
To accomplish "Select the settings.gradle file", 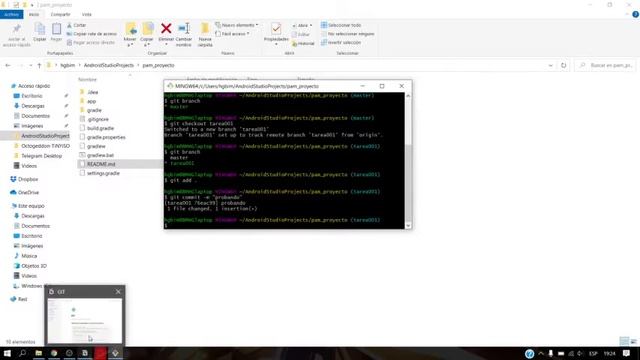I will click(103, 173).
